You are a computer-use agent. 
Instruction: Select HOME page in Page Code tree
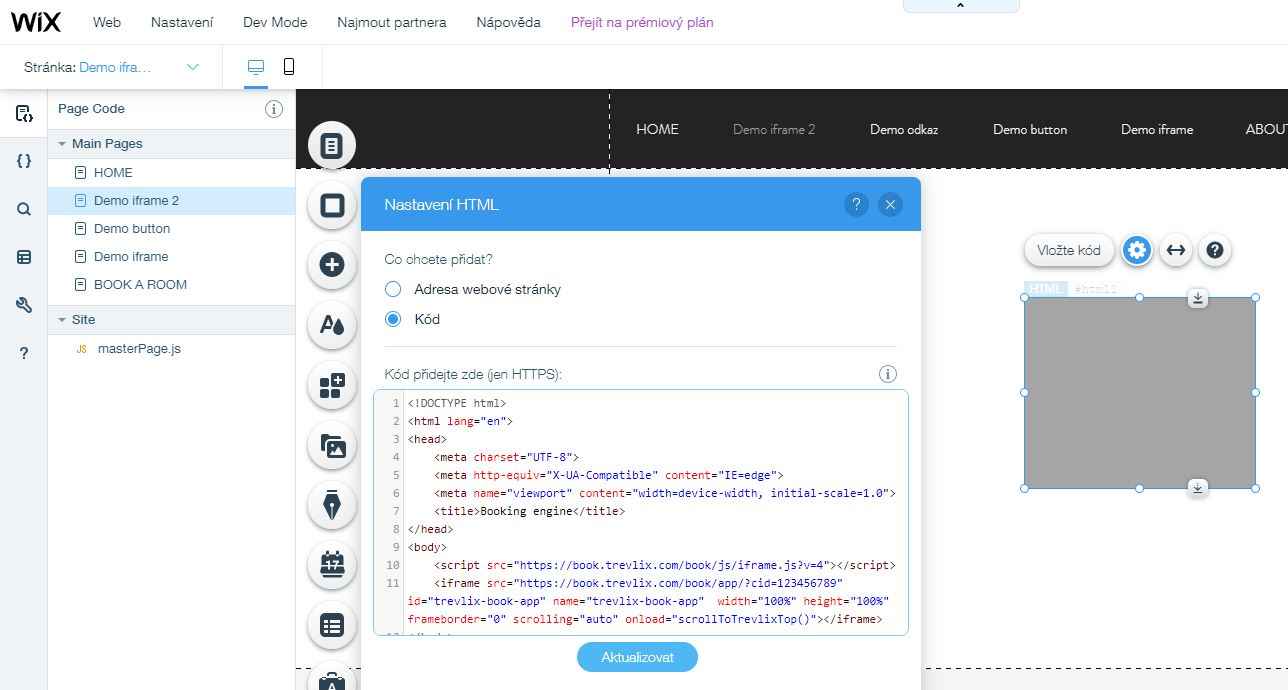(172, 173)
